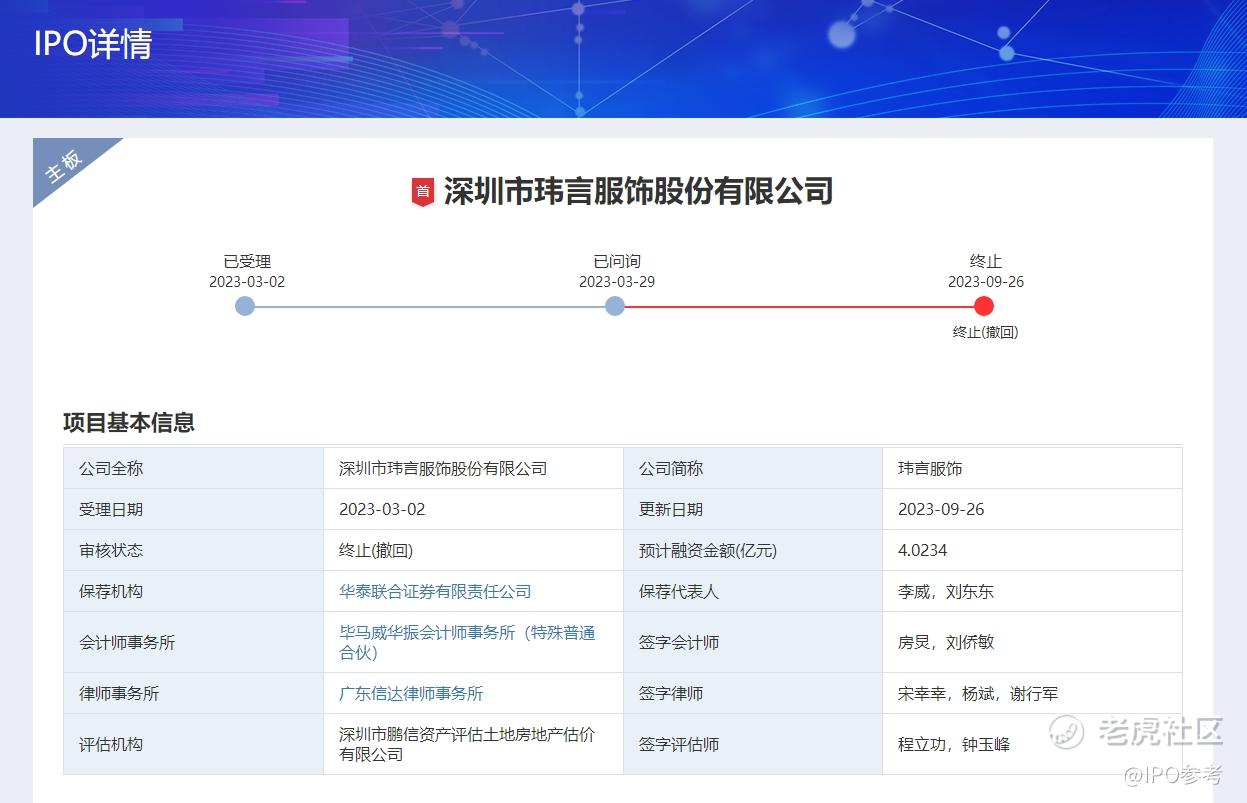The image size is (1247, 803).
Task: Select the red '终止' timeline dot
Action: pyautogui.click(x=984, y=306)
